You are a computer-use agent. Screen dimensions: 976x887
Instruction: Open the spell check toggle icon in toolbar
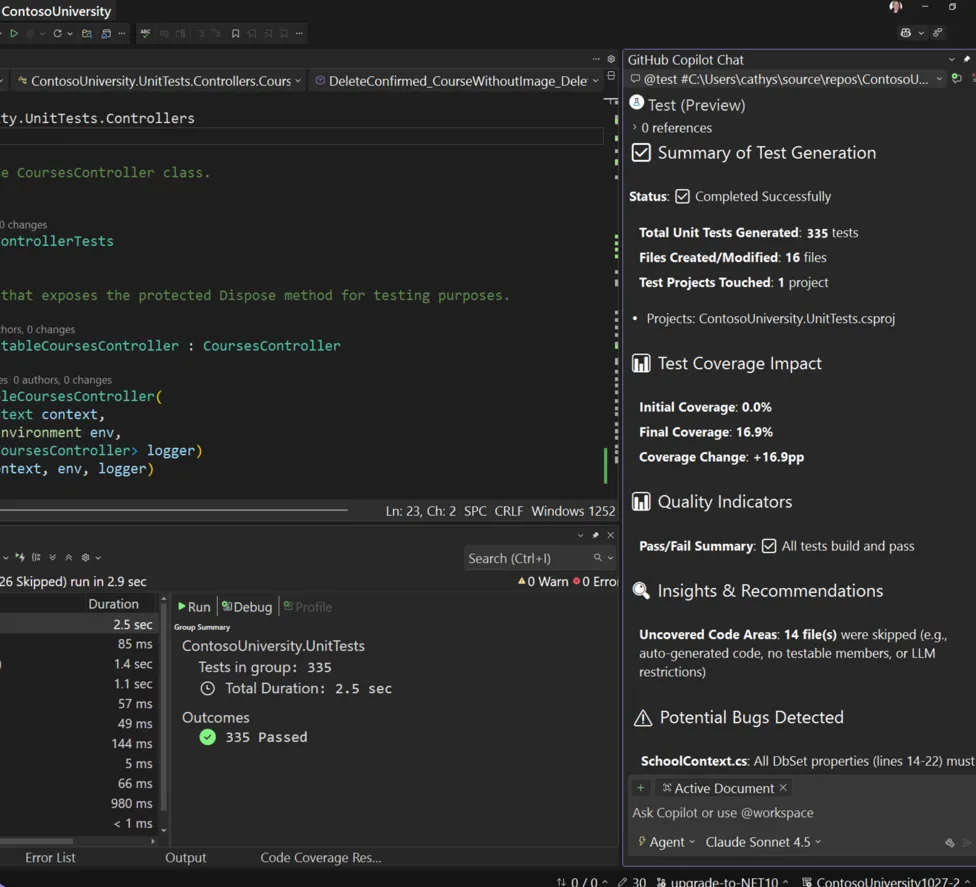(145, 33)
